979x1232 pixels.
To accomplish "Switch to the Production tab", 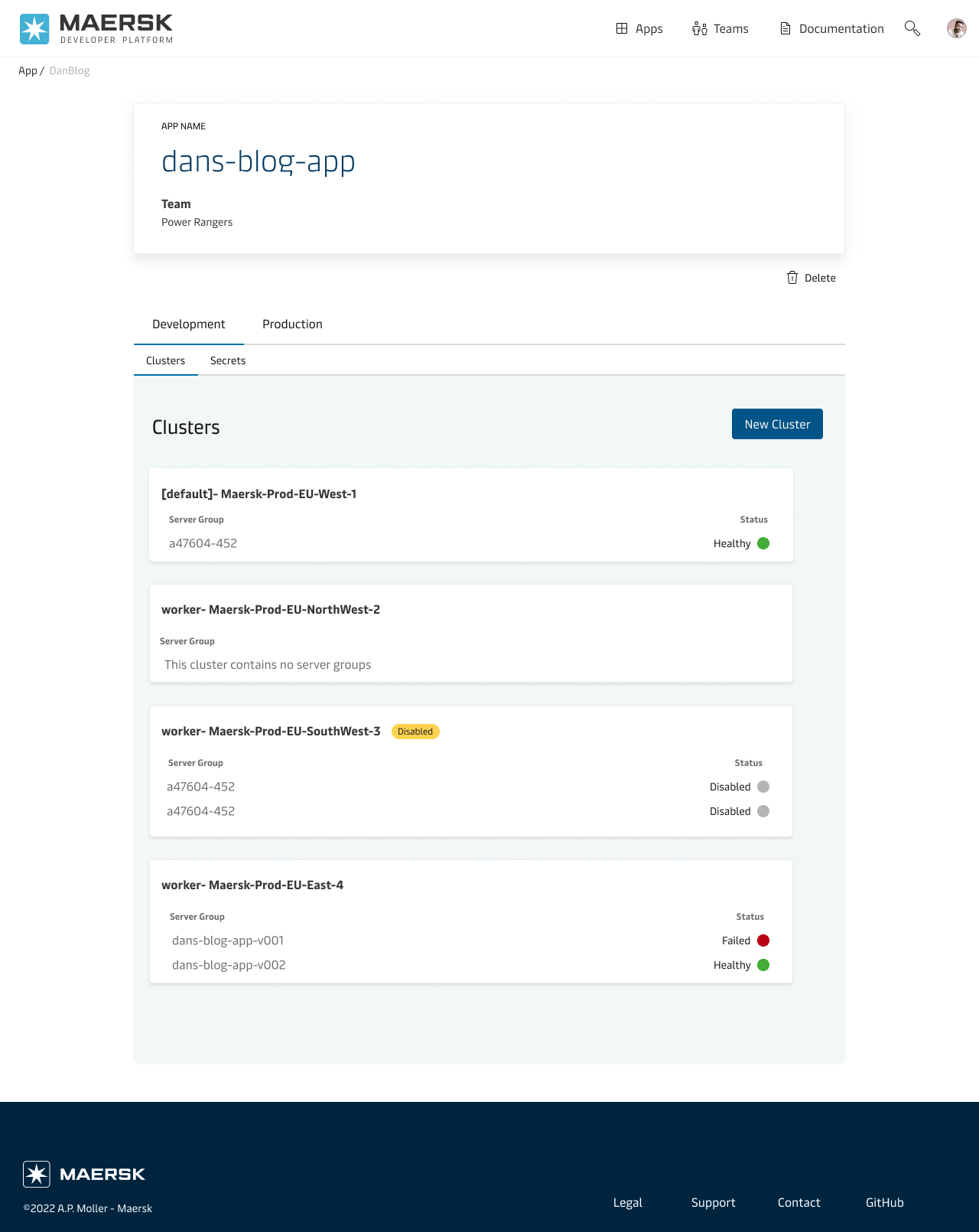I will click(x=292, y=324).
